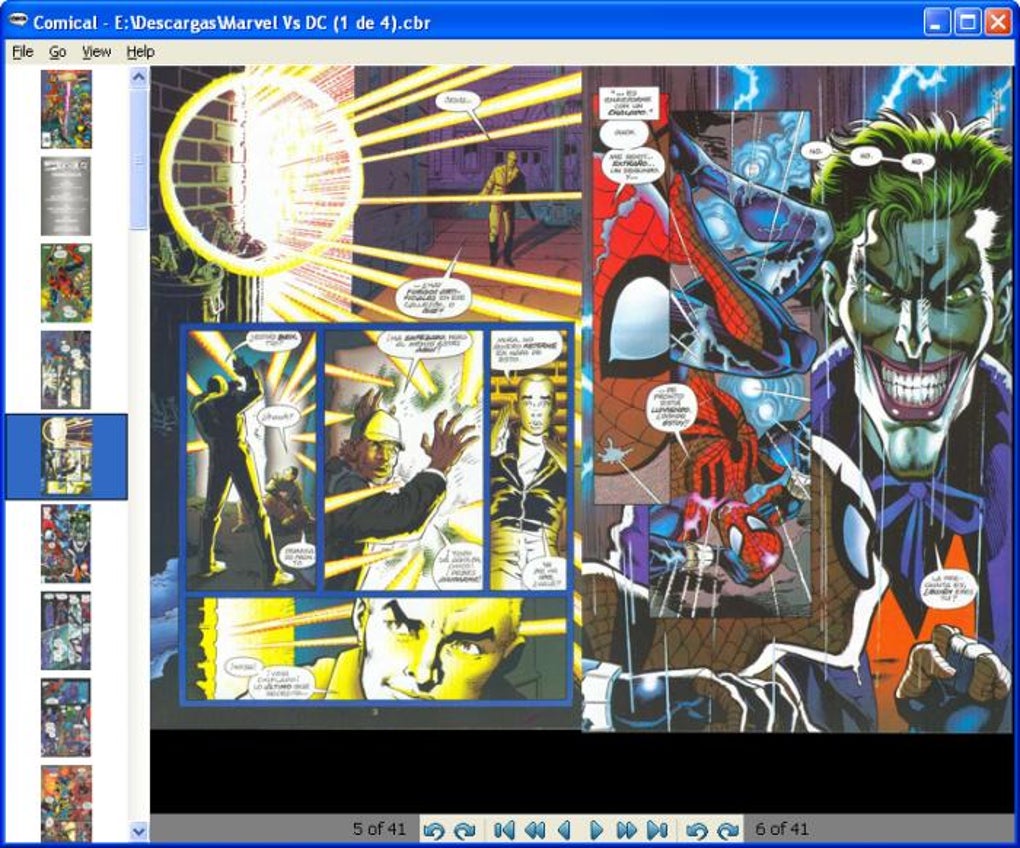Select the third page thumbnail
The image size is (1020, 848).
(x=66, y=283)
